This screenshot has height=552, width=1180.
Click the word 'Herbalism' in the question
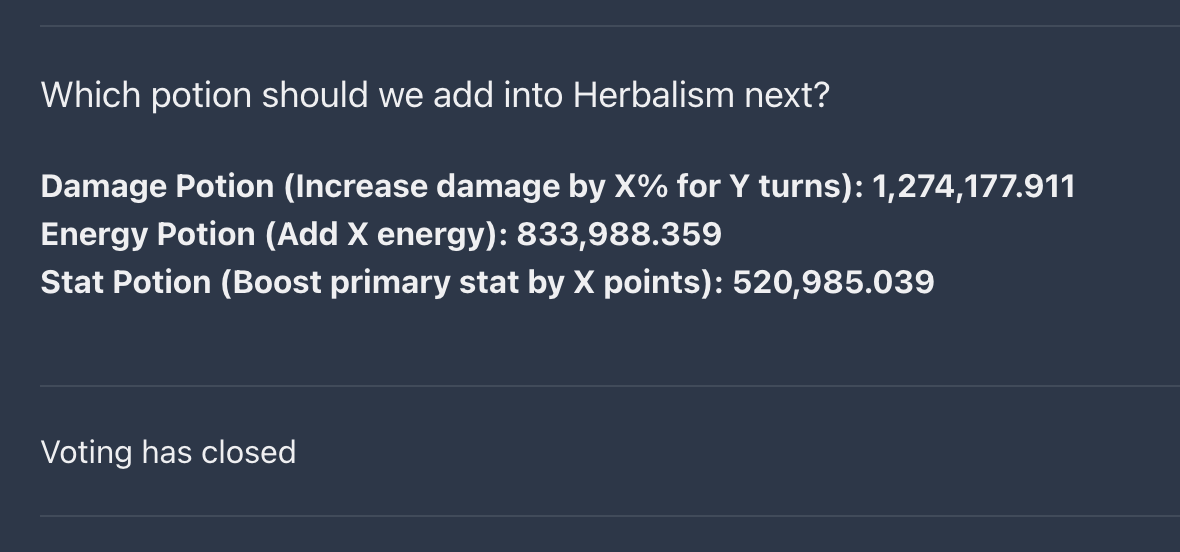click(x=653, y=96)
